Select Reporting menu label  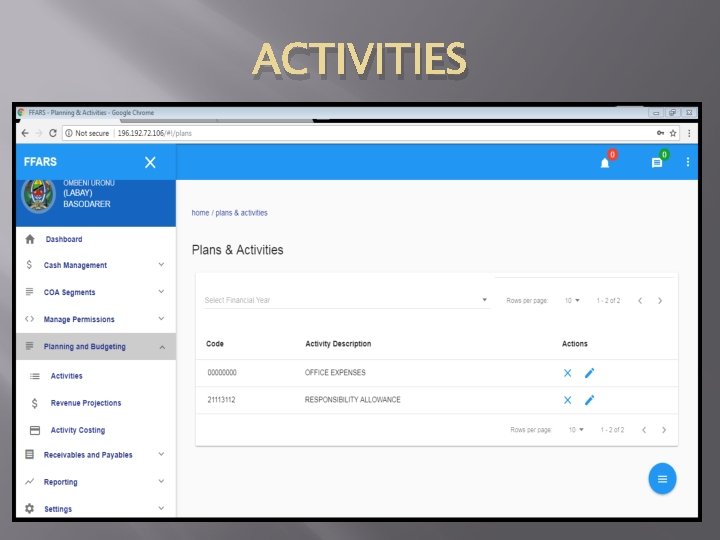tap(61, 482)
